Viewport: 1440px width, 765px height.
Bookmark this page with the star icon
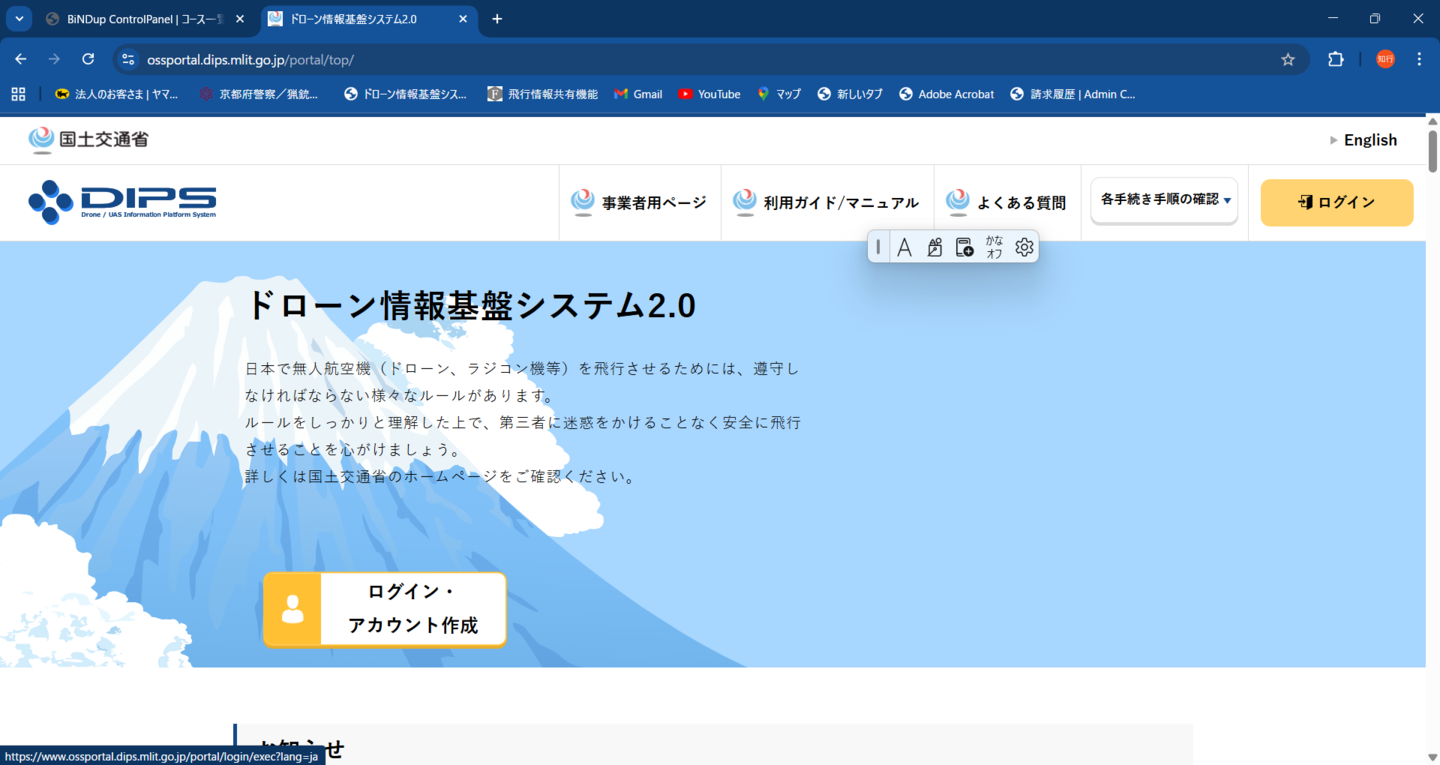coord(1288,59)
